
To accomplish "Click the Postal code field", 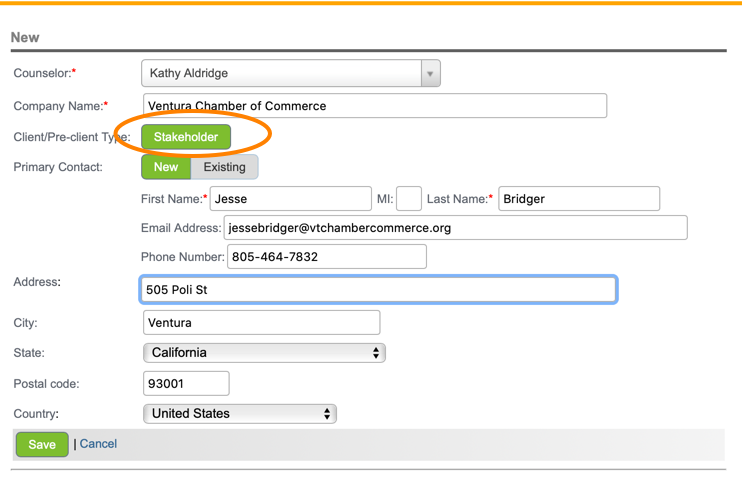I will (186, 384).
